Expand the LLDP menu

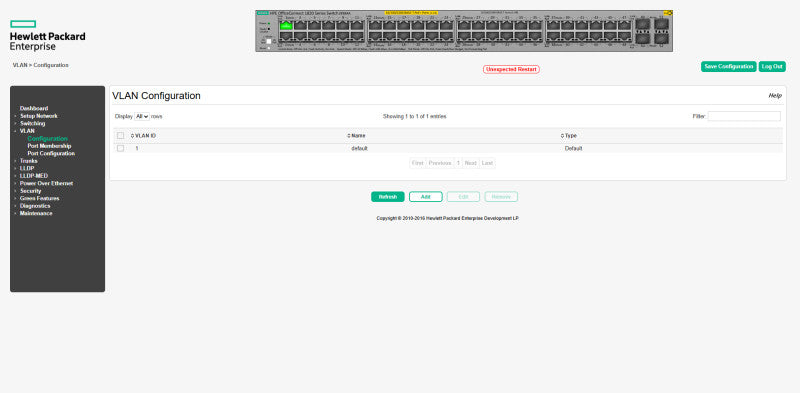coord(27,168)
